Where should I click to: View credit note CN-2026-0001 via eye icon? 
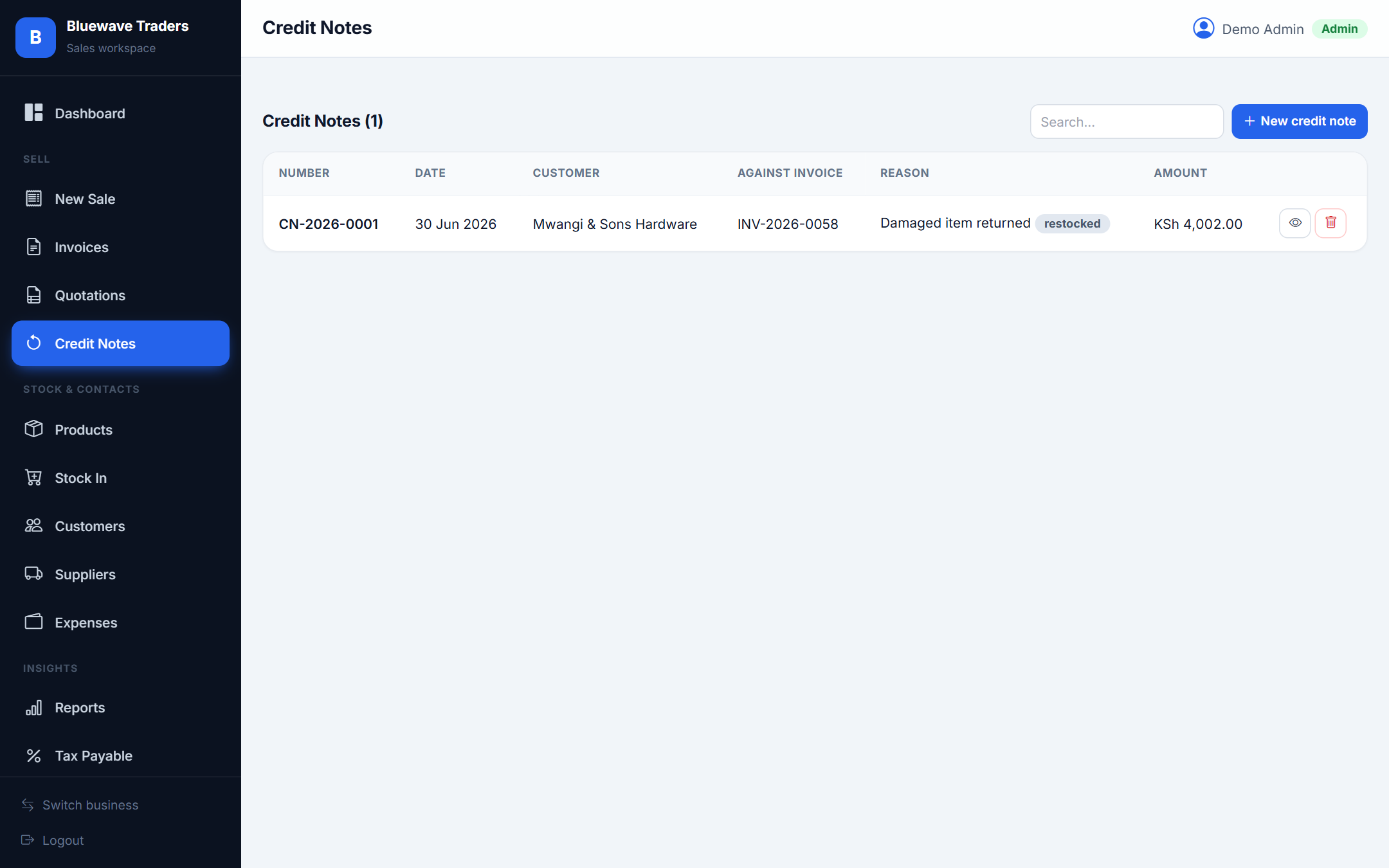click(1294, 223)
